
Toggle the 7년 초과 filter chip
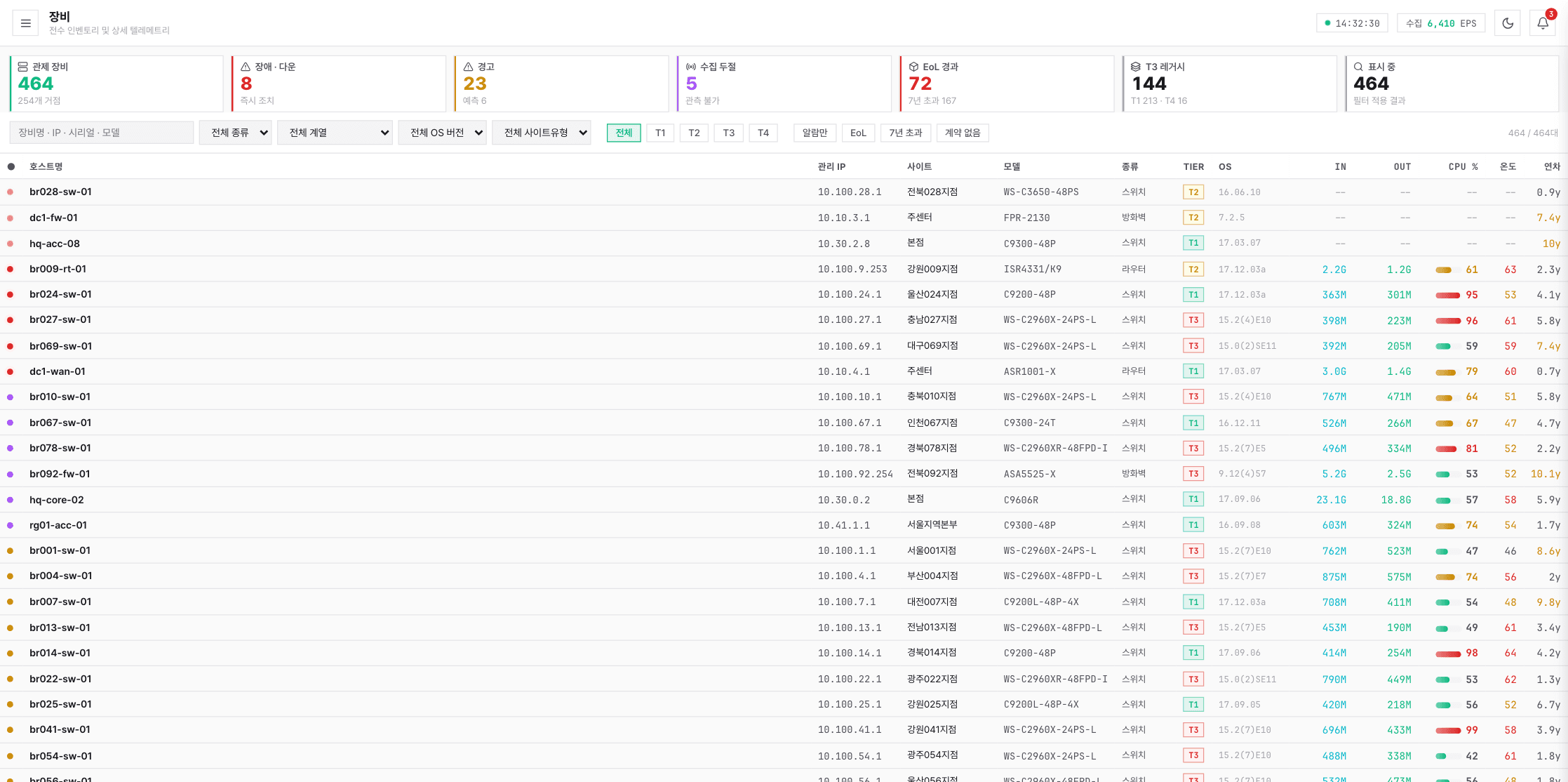click(906, 133)
